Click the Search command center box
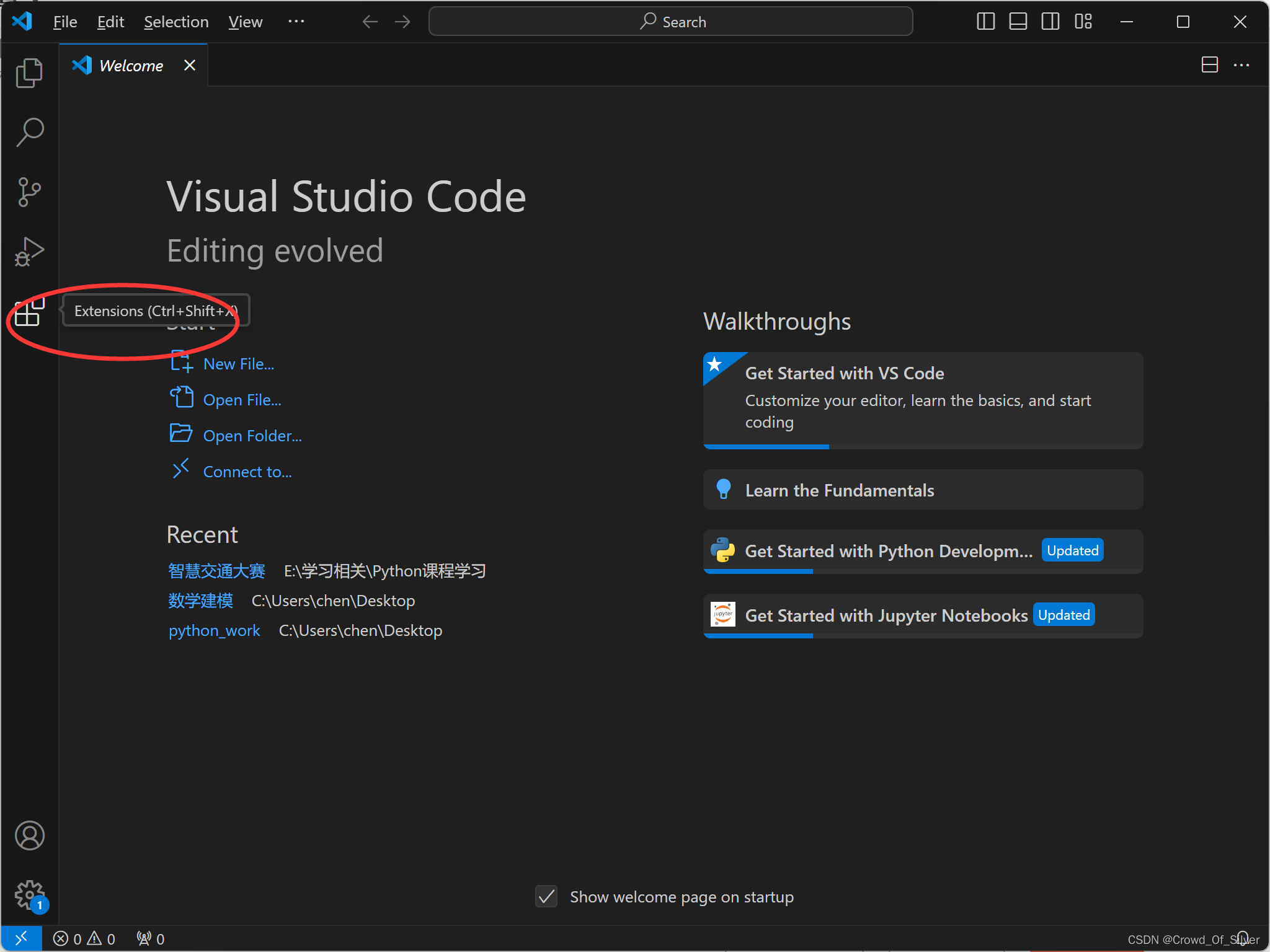 670,22
